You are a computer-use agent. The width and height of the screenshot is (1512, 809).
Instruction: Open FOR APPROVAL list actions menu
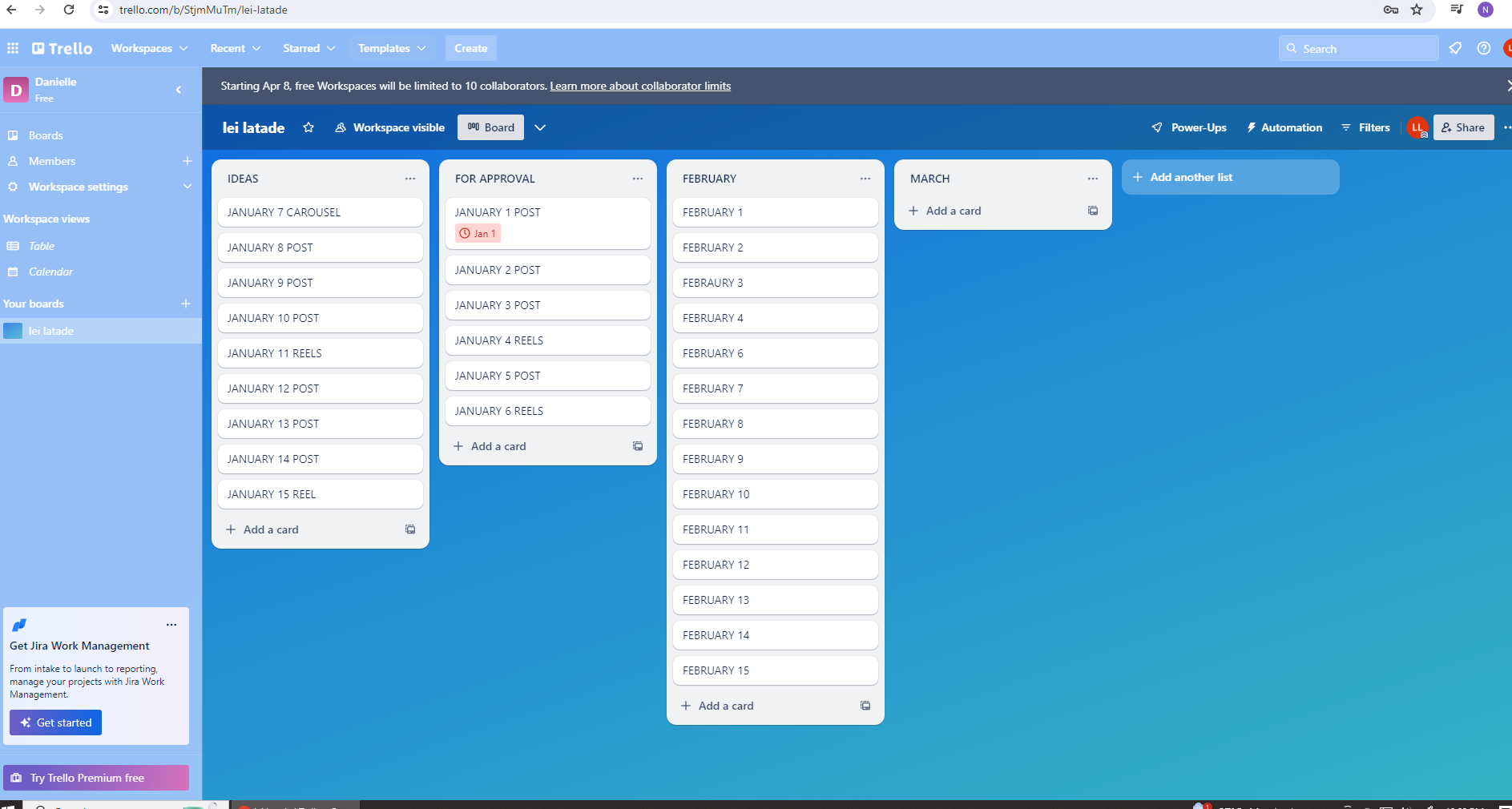point(638,179)
